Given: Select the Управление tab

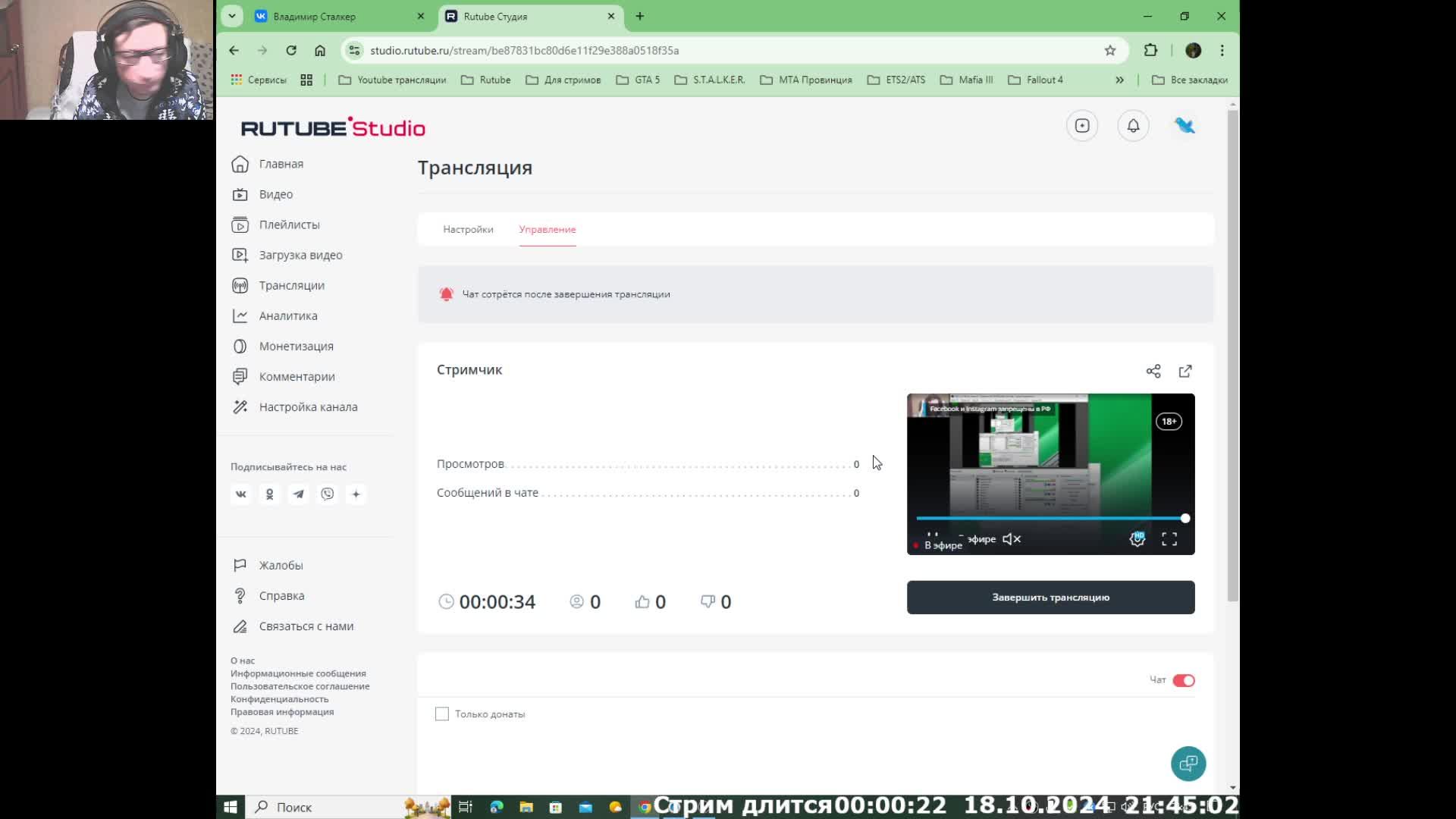Looking at the screenshot, I should point(547,229).
